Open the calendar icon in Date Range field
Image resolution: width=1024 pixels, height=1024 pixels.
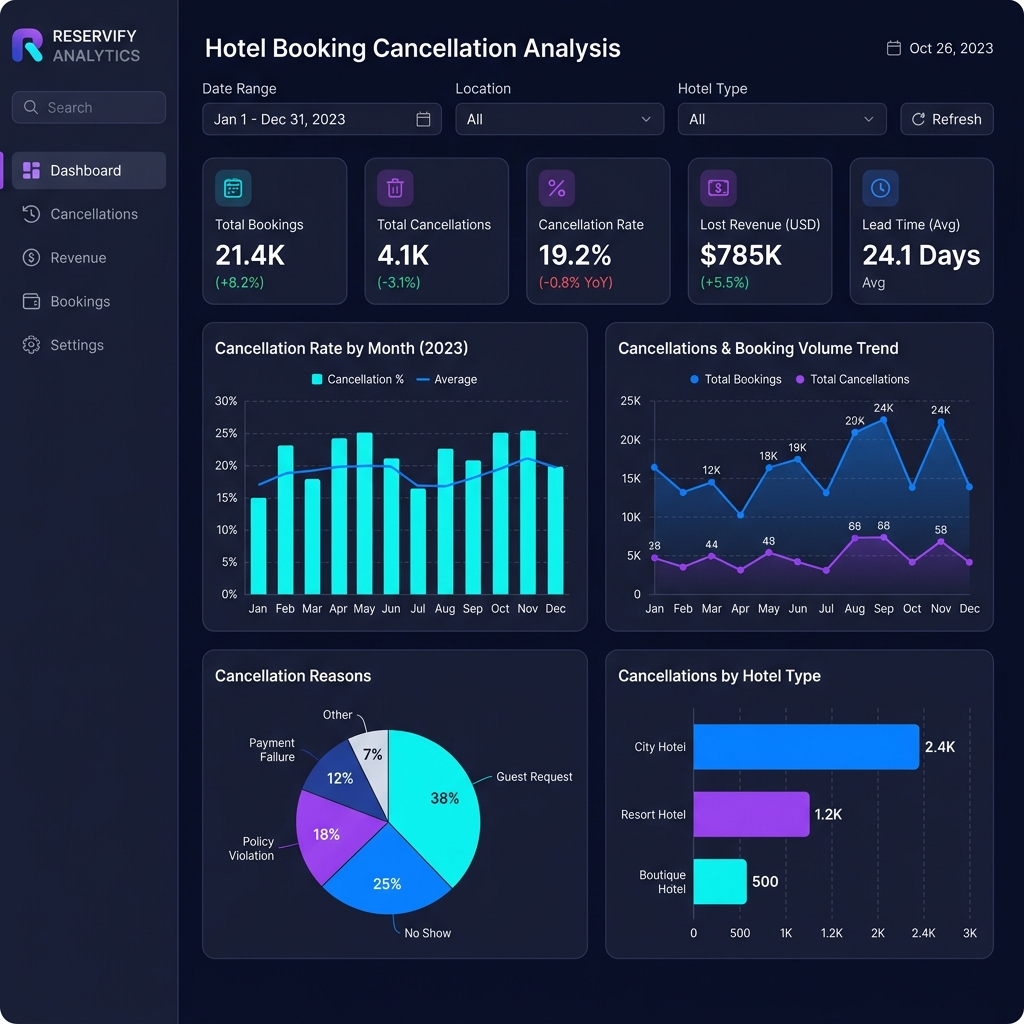423,119
